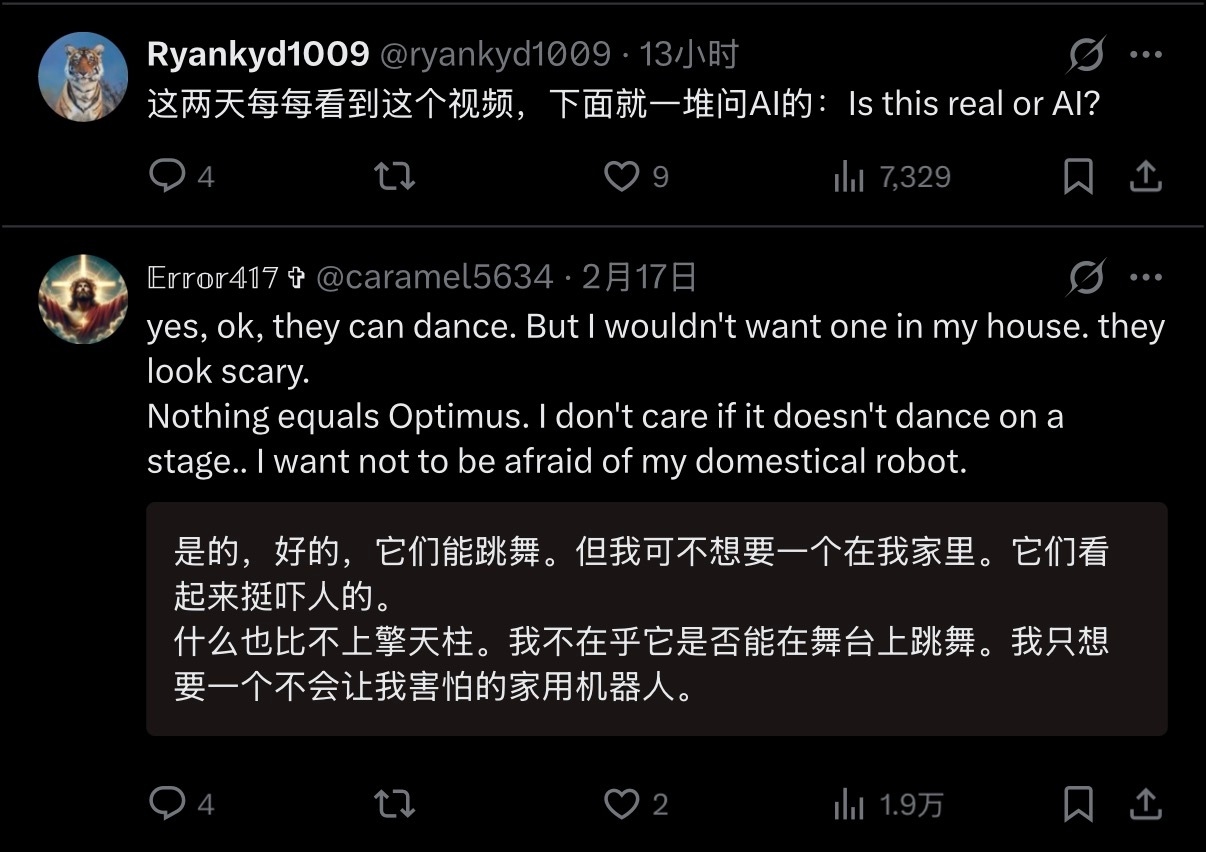Viewport: 1206px width, 852px height.
Task: Open more options menu on Error417's post
Action: [1146, 277]
